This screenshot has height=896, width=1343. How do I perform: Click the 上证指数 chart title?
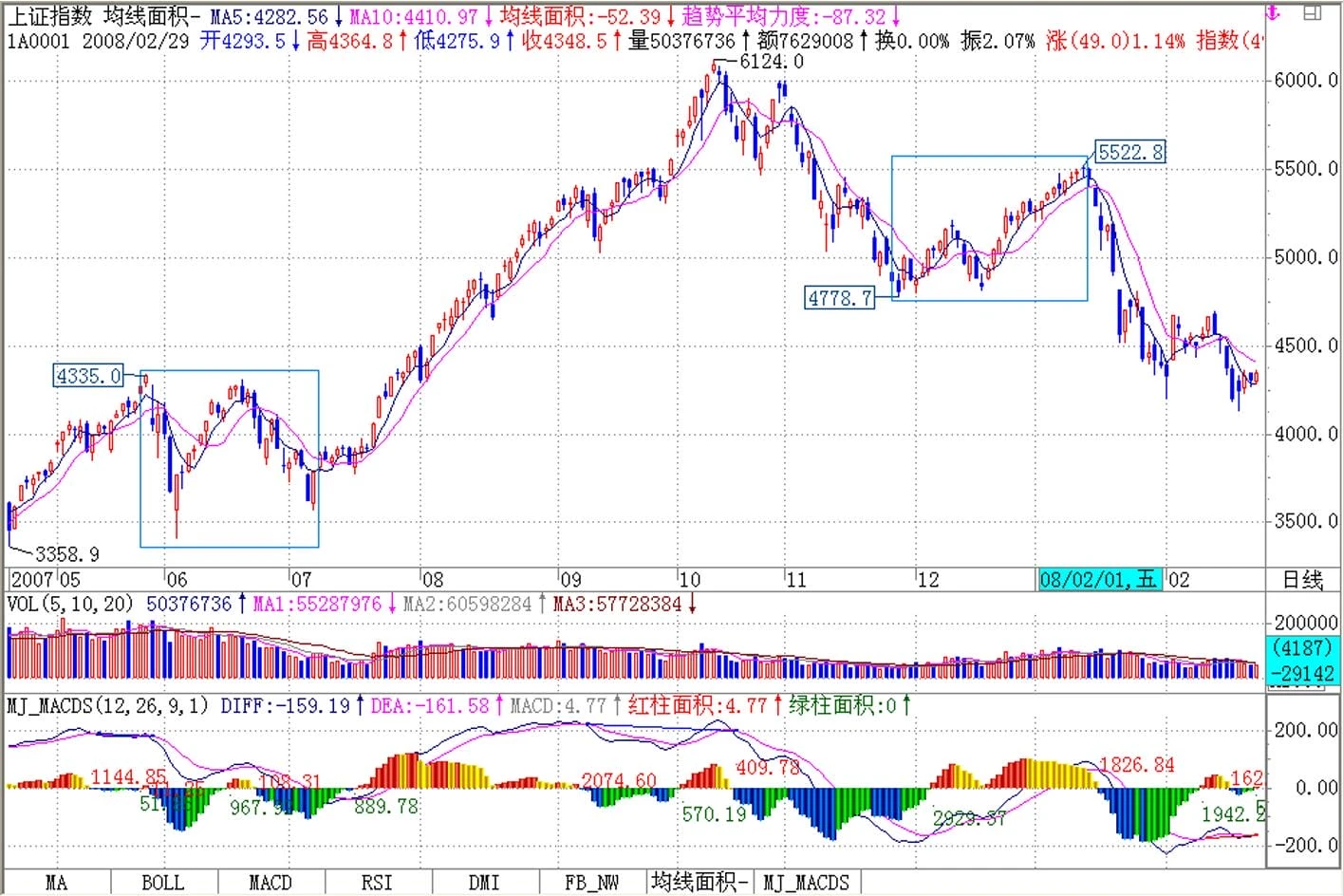(x=49, y=16)
